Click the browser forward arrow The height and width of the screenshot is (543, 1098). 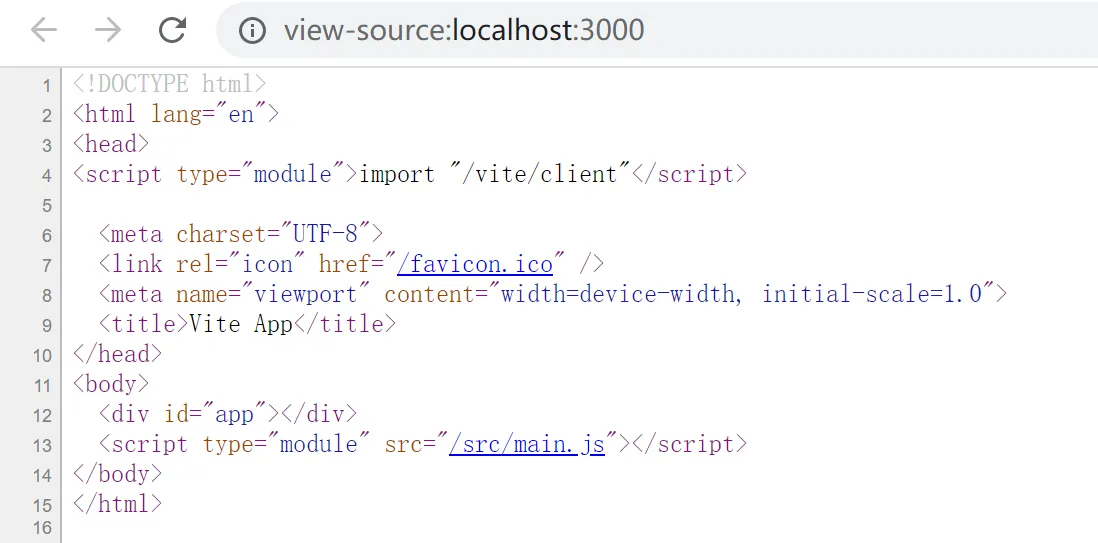(x=108, y=30)
